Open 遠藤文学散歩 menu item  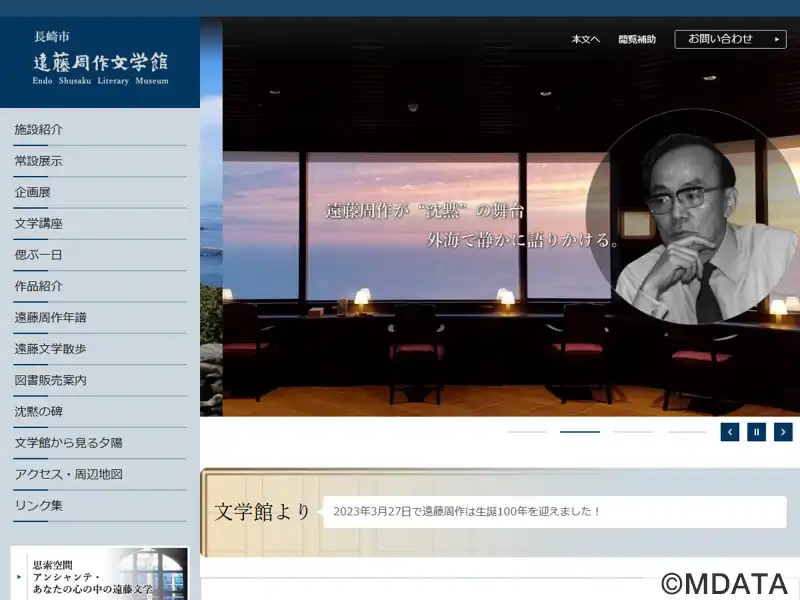click(100, 349)
